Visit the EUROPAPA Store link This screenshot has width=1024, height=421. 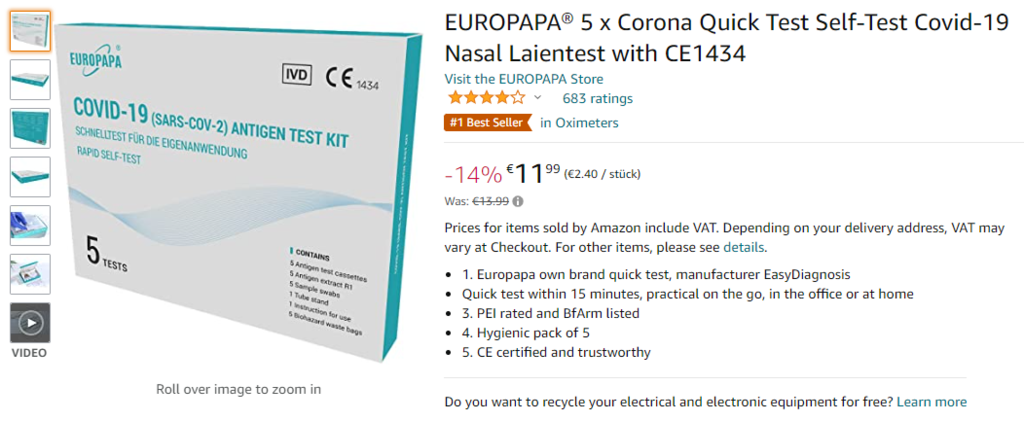coord(524,79)
